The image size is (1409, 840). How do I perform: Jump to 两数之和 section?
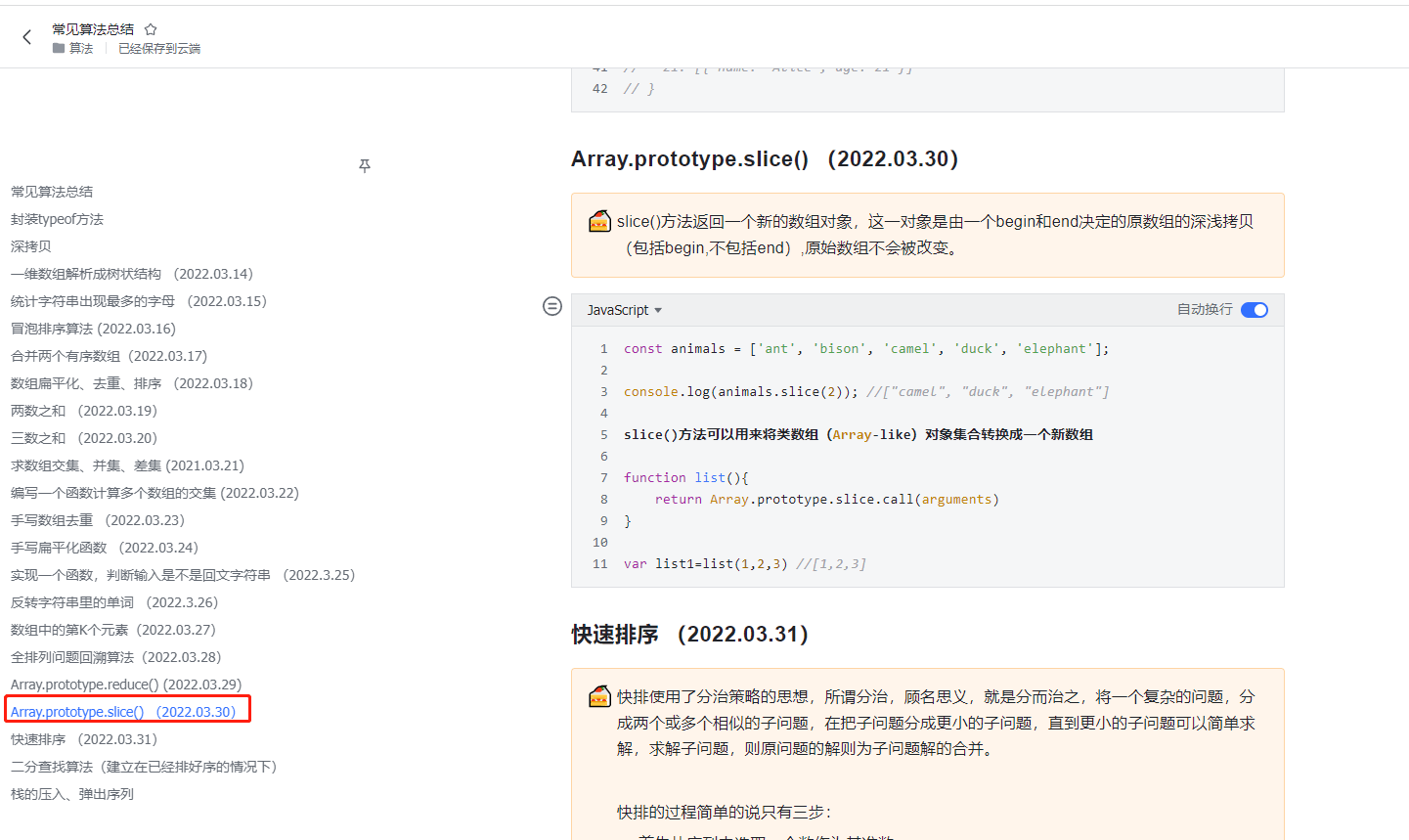tap(84, 411)
